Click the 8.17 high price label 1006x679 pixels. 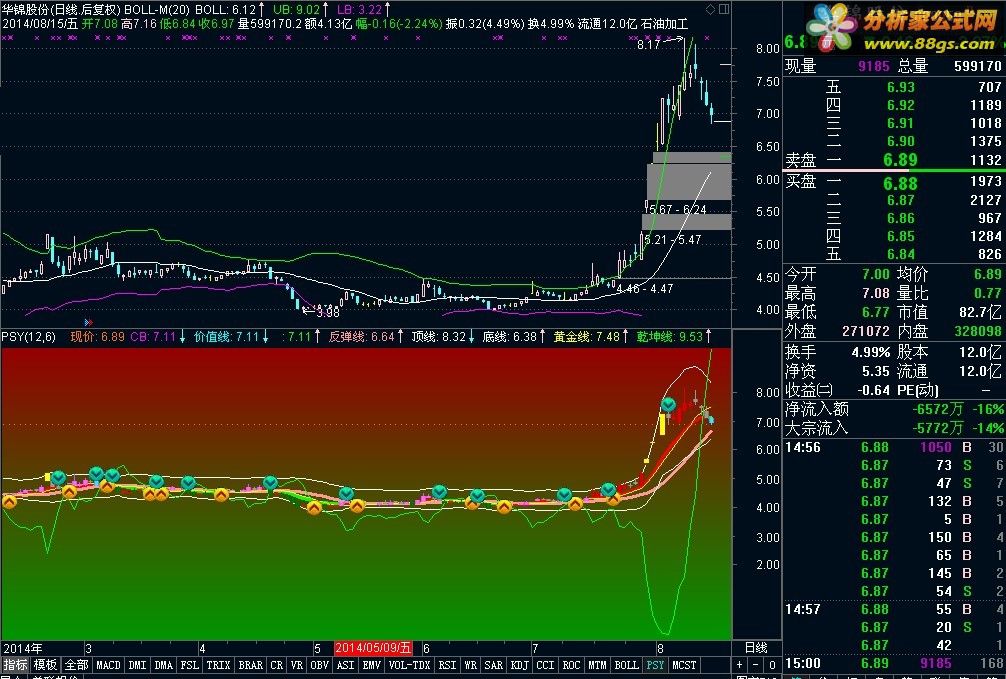click(648, 45)
